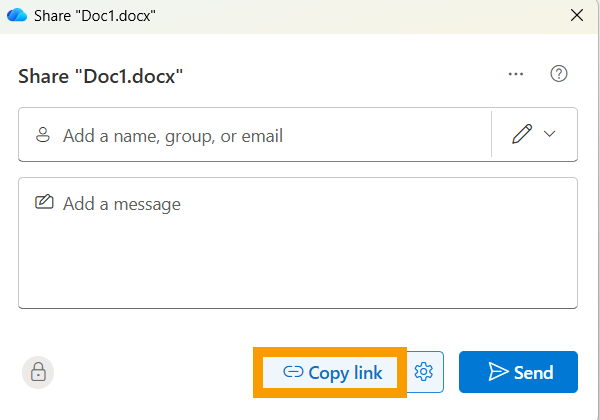Click the "Copy link" text label

(345, 373)
